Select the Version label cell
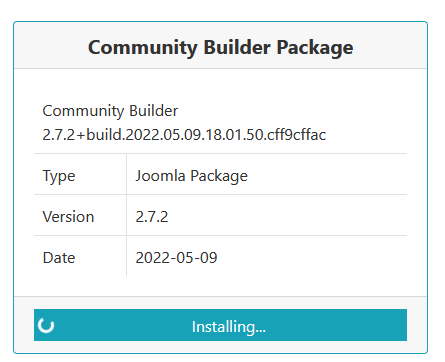Viewport: 445px width, 362px height. [x=80, y=215]
